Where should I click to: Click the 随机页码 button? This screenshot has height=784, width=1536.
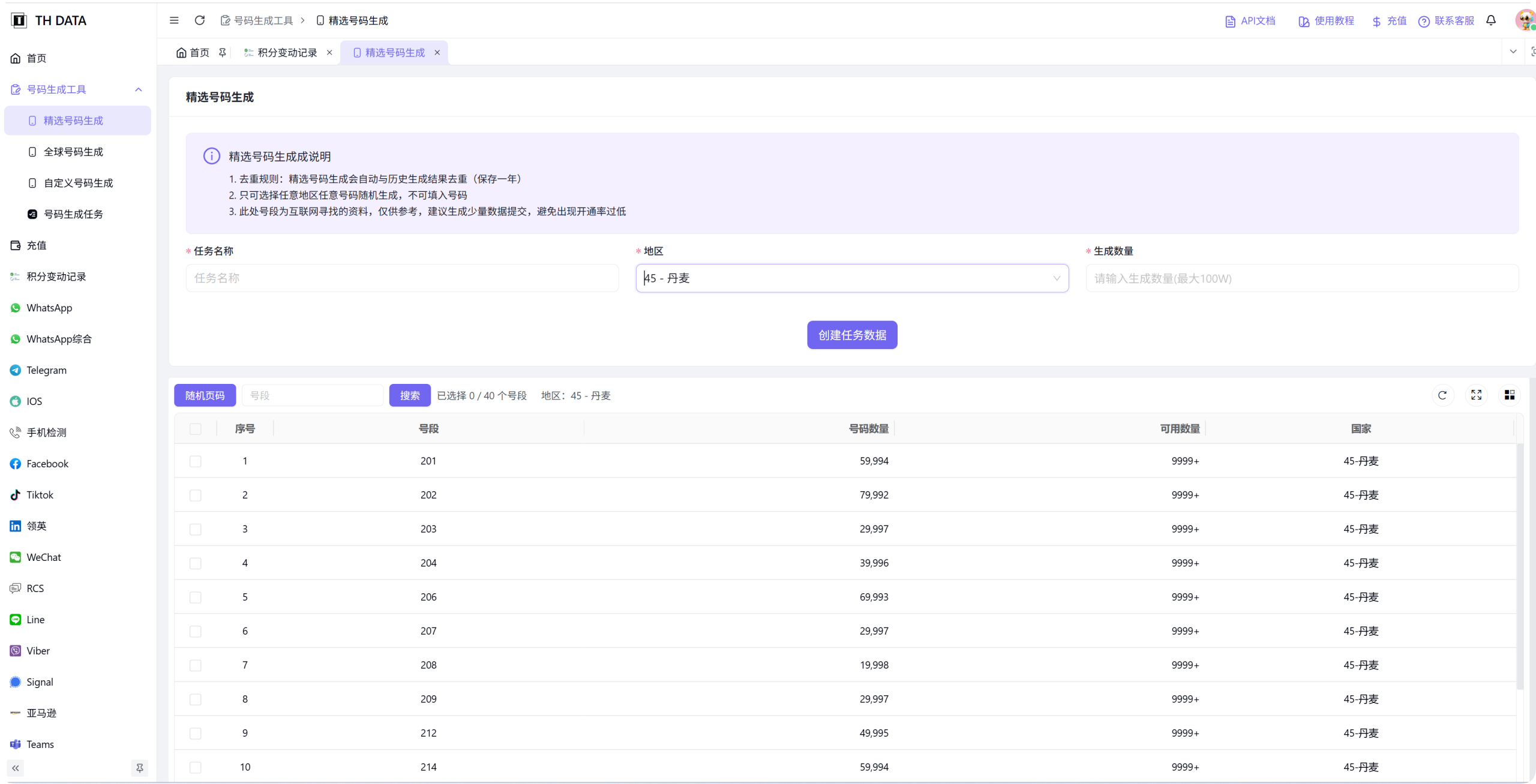point(205,395)
